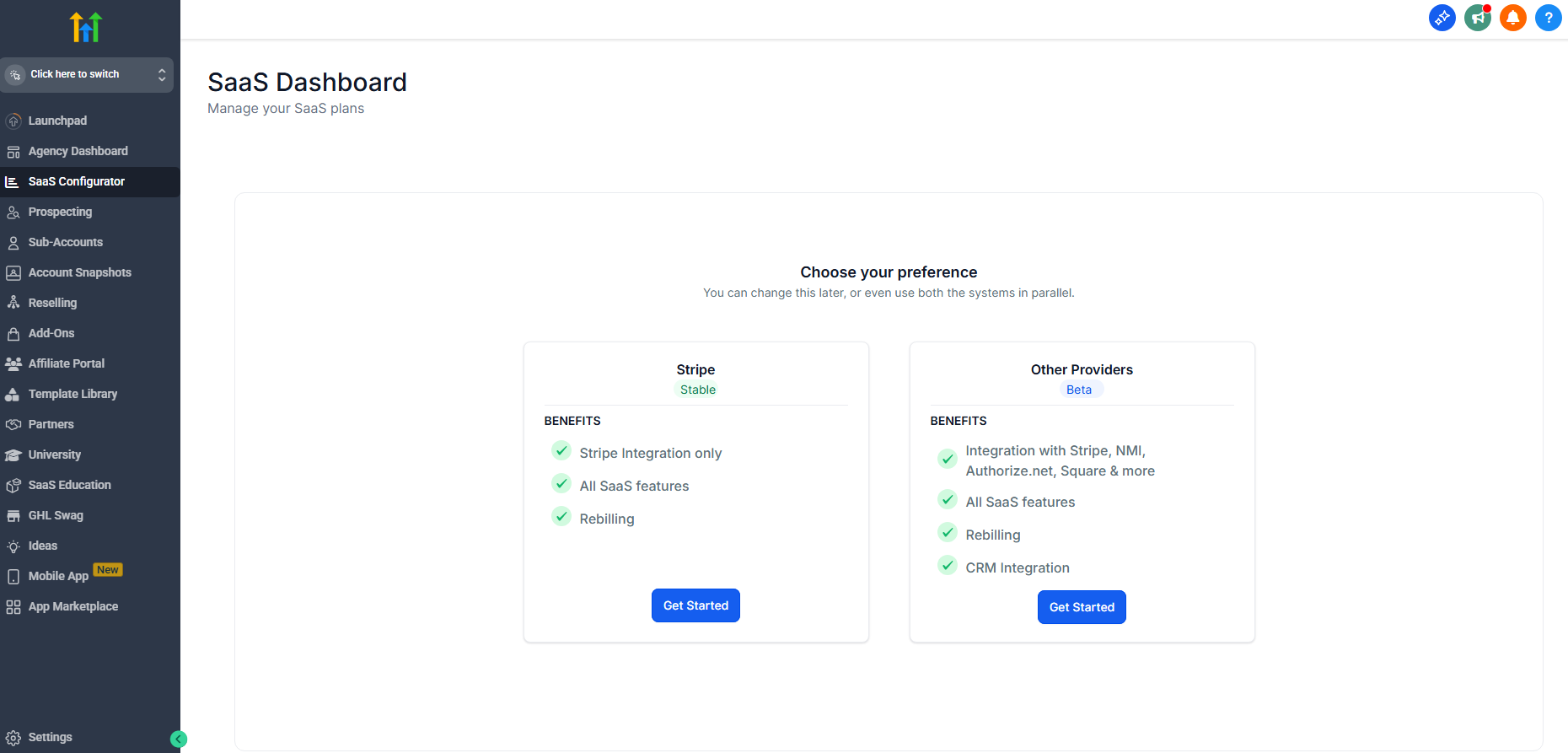Click the GHL Swag store icon

(13, 516)
